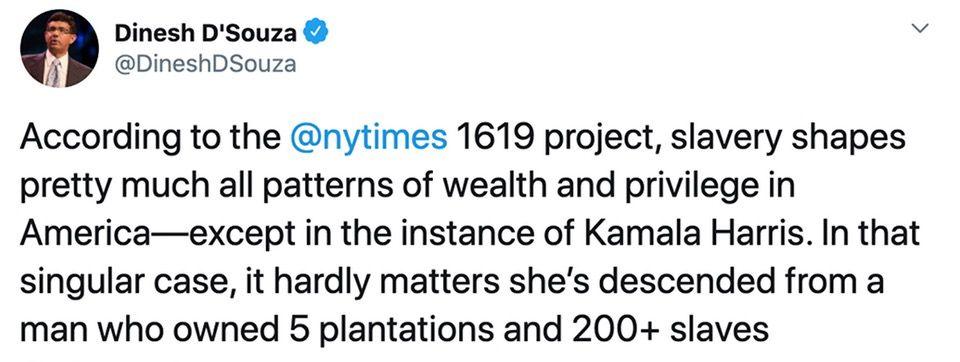
Task: Select the Dinesh D'Souza display name
Action: pos(206,35)
